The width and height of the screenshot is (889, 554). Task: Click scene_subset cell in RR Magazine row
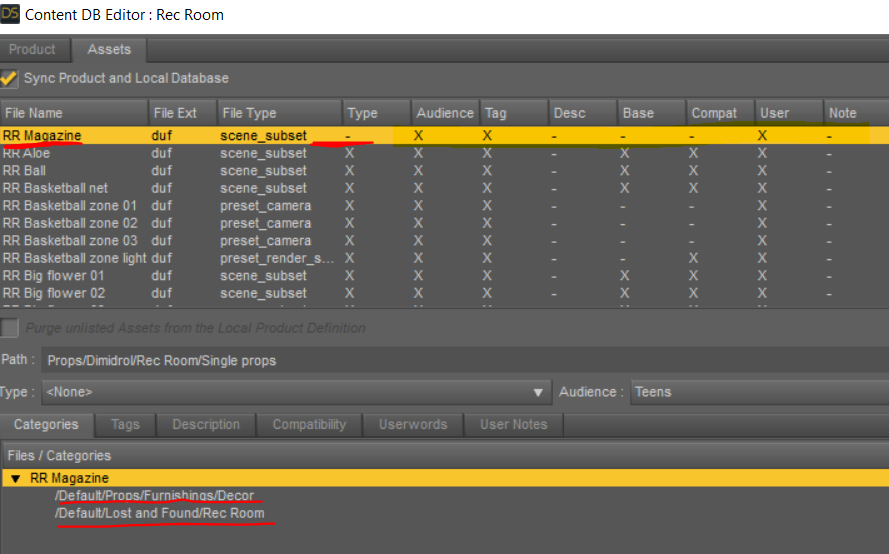click(x=264, y=136)
